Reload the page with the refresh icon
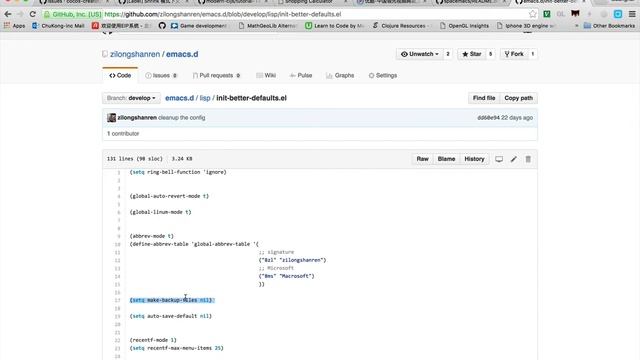The image size is (640, 360). [32, 14]
